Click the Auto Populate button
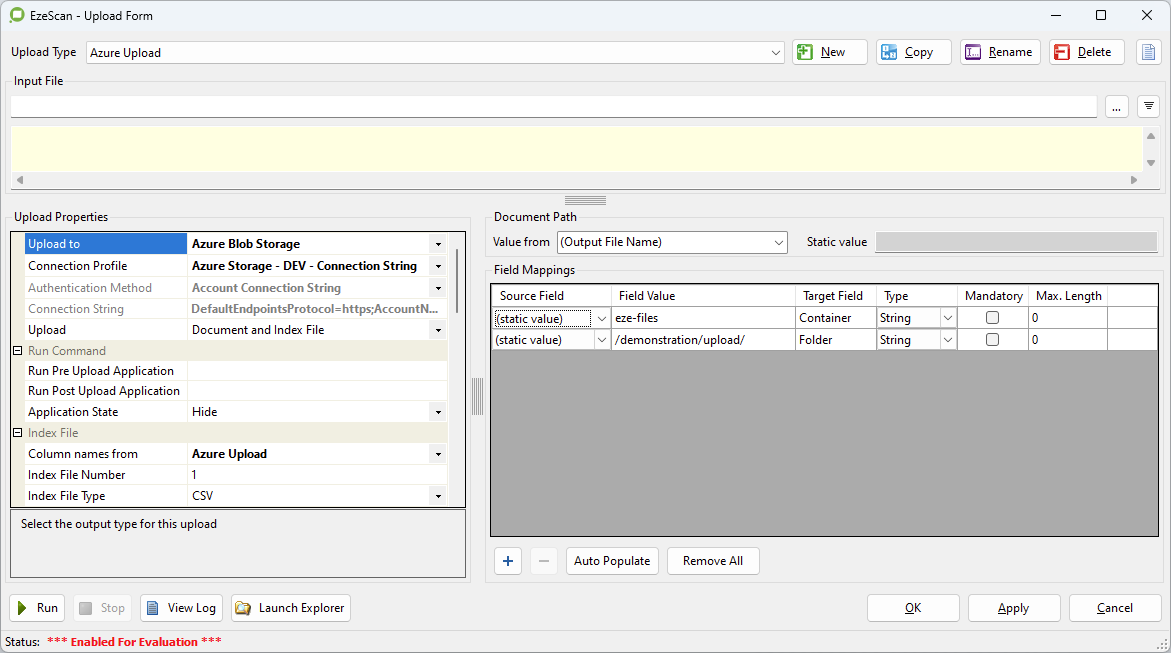Image resolution: width=1171 pixels, height=653 pixels. [x=612, y=561]
